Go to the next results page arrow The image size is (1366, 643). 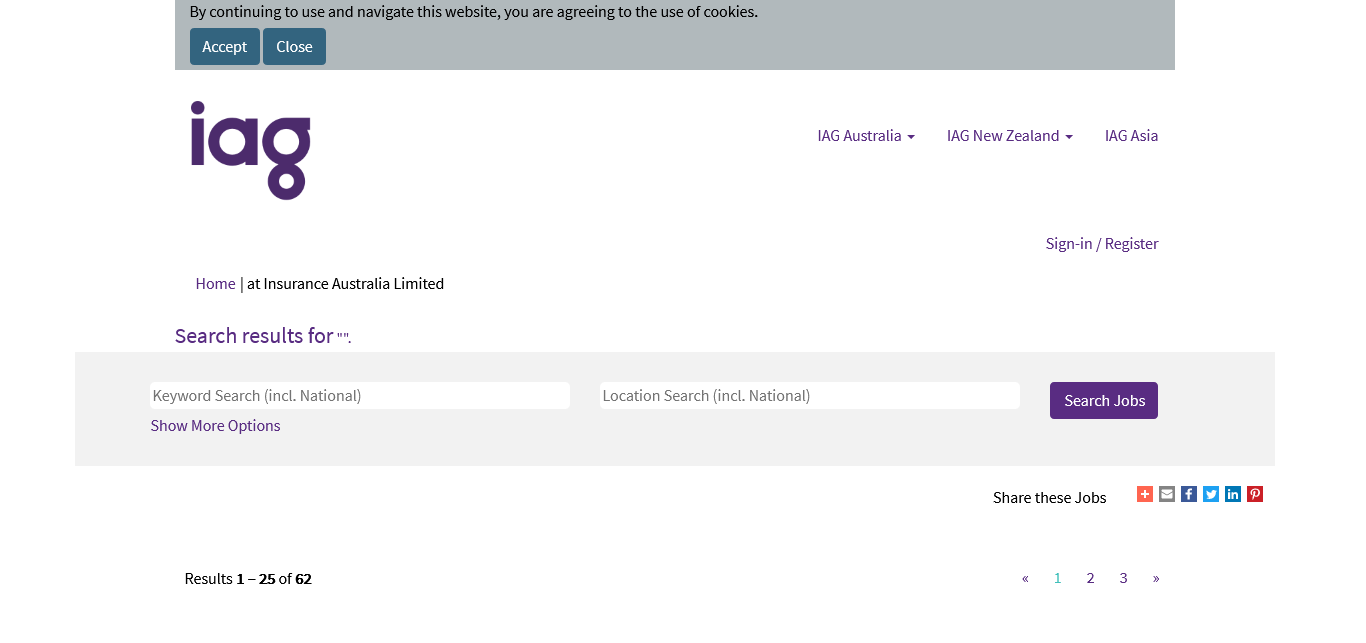pos(1156,578)
